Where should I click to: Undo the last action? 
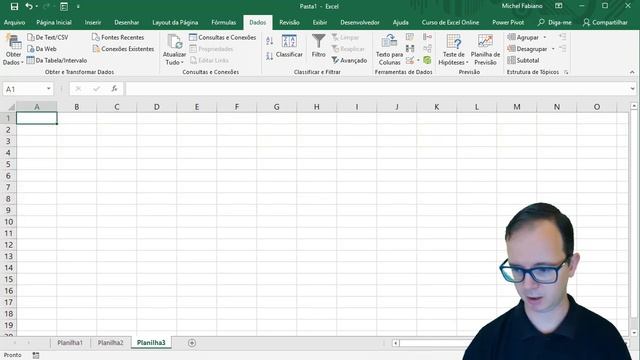click(x=29, y=7)
